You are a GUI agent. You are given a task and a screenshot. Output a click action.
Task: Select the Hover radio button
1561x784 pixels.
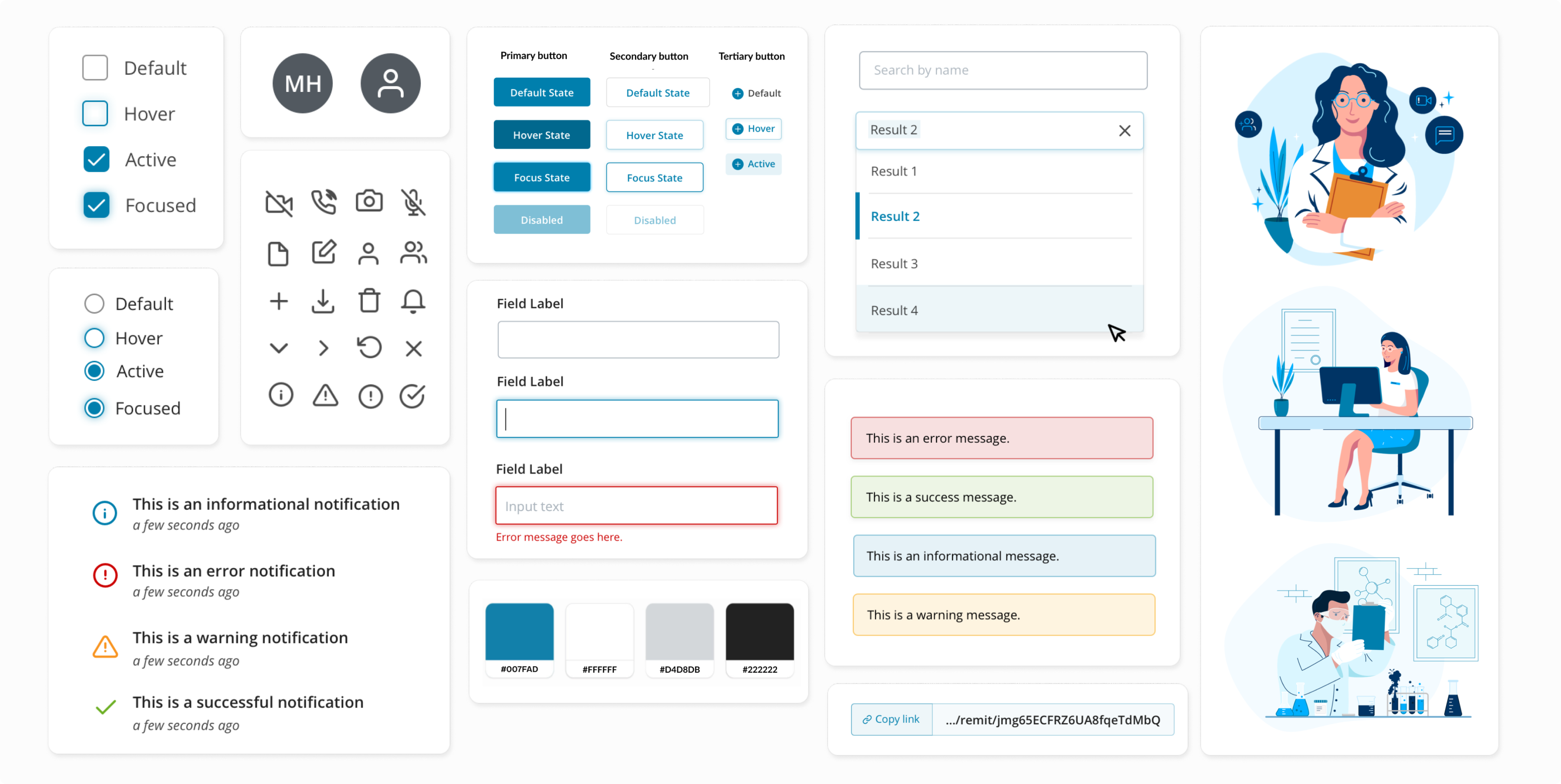[x=95, y=338]
